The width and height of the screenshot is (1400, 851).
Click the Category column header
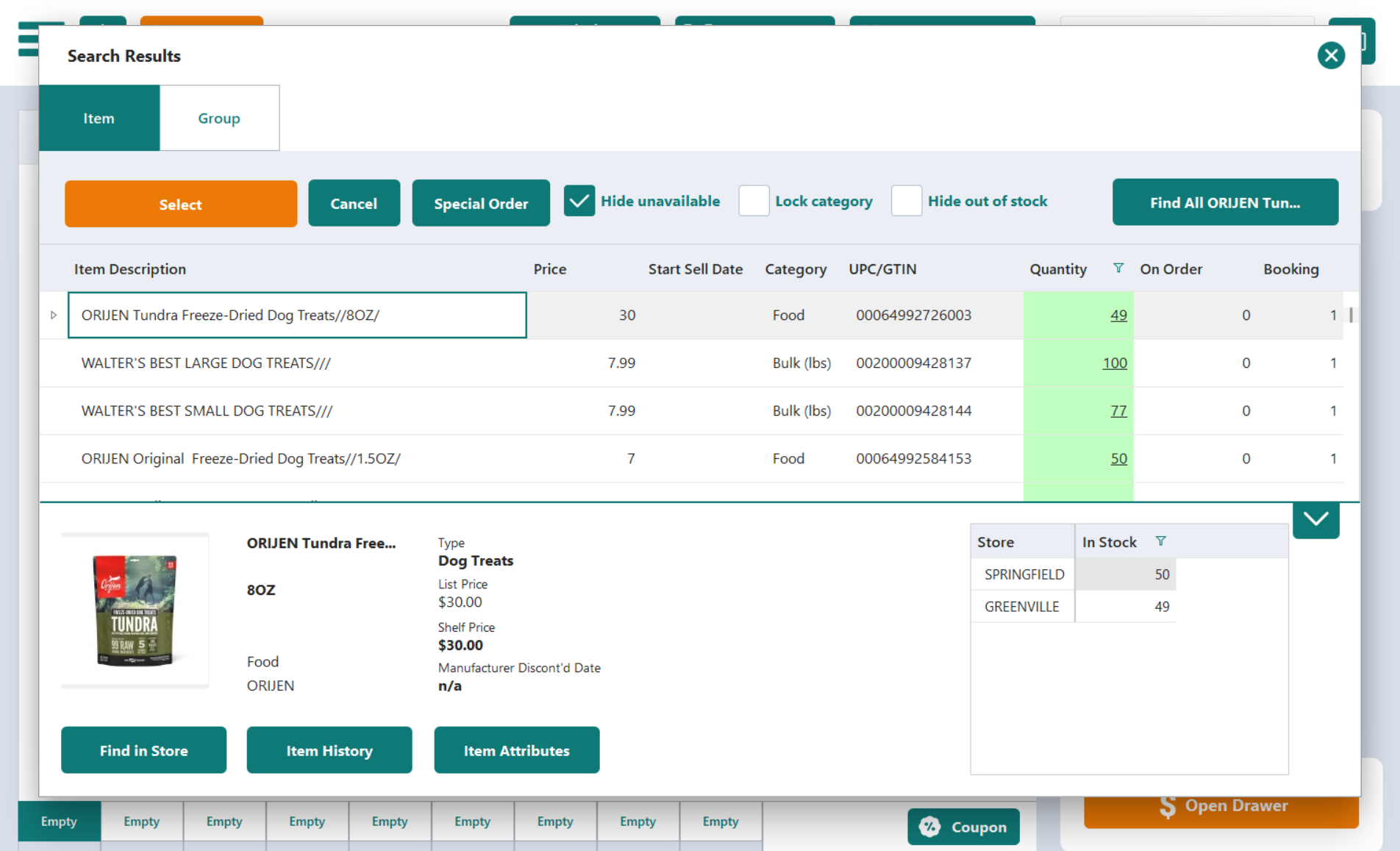click(x=796, y=269)
